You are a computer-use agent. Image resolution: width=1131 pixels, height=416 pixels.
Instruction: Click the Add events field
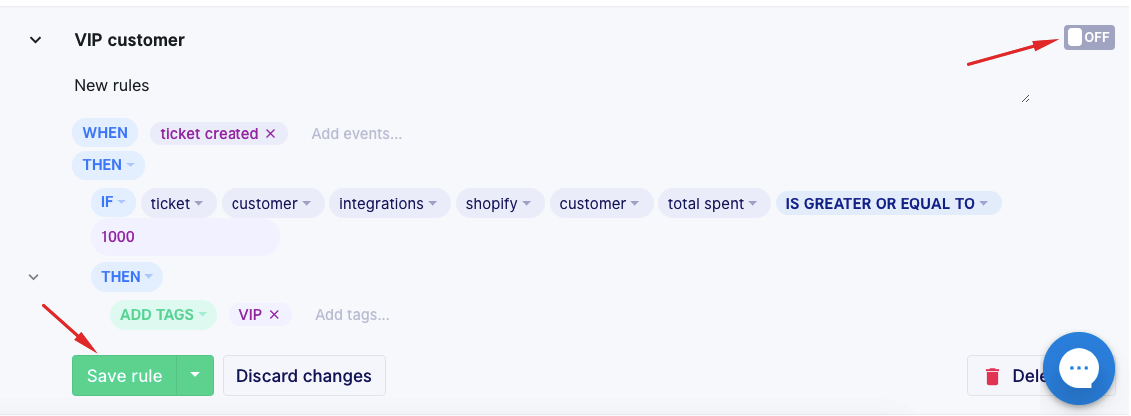coord(356,134)
